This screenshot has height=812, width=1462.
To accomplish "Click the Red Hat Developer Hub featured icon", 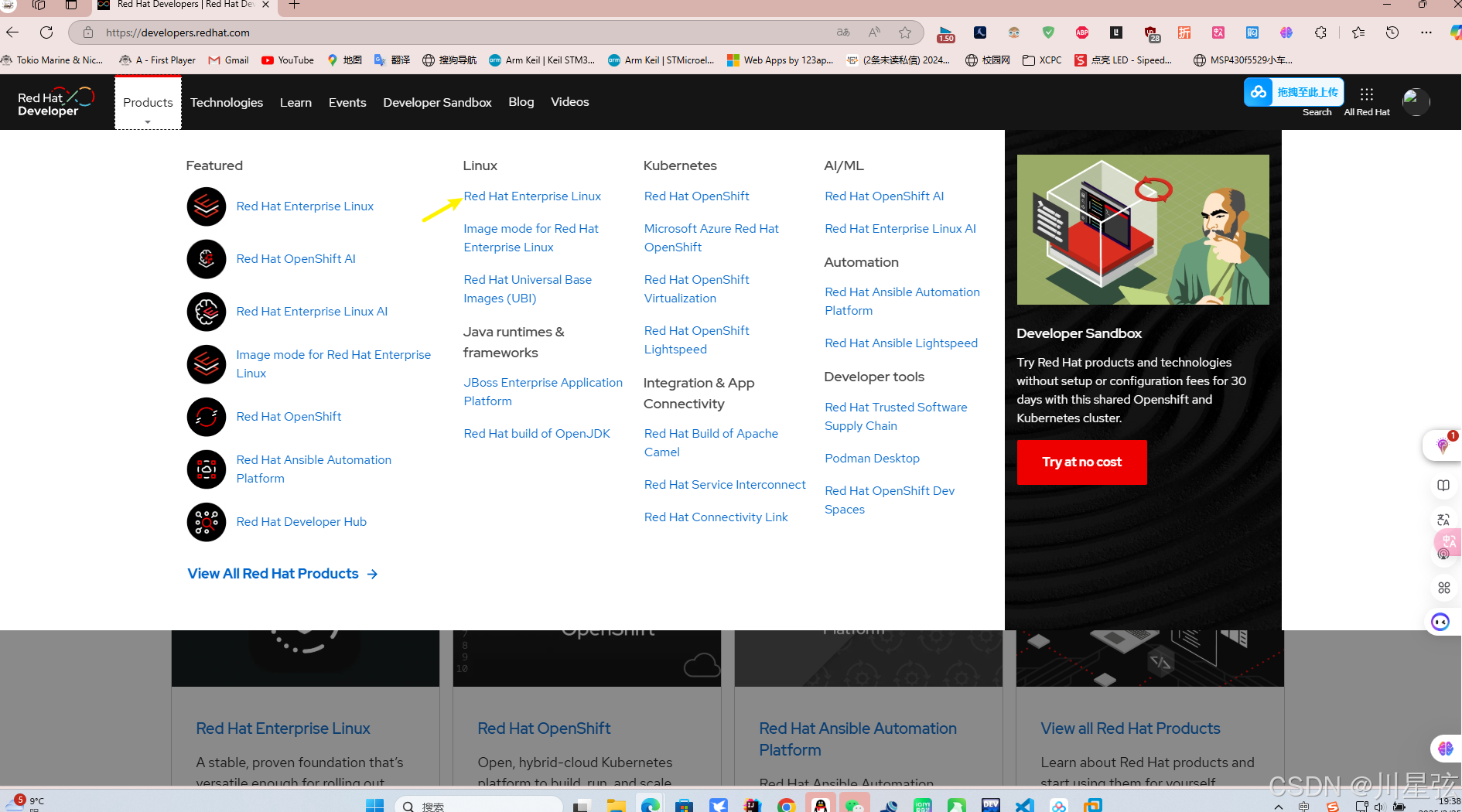I will pyautogui.click(x=207, y=522).
